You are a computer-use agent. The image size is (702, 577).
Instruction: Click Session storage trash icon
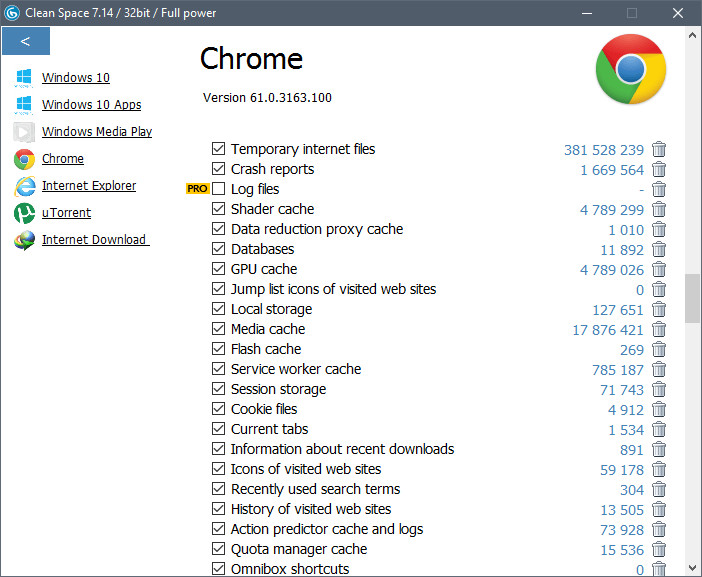[x=659, y=389]
